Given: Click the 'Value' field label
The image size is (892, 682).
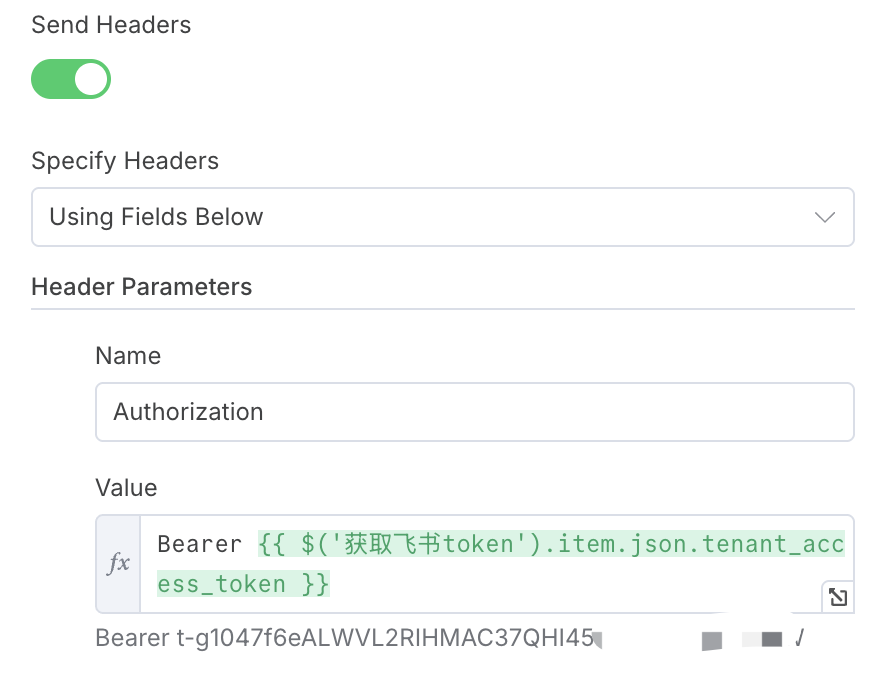Looking at the screenshot, I should (126, 488).
